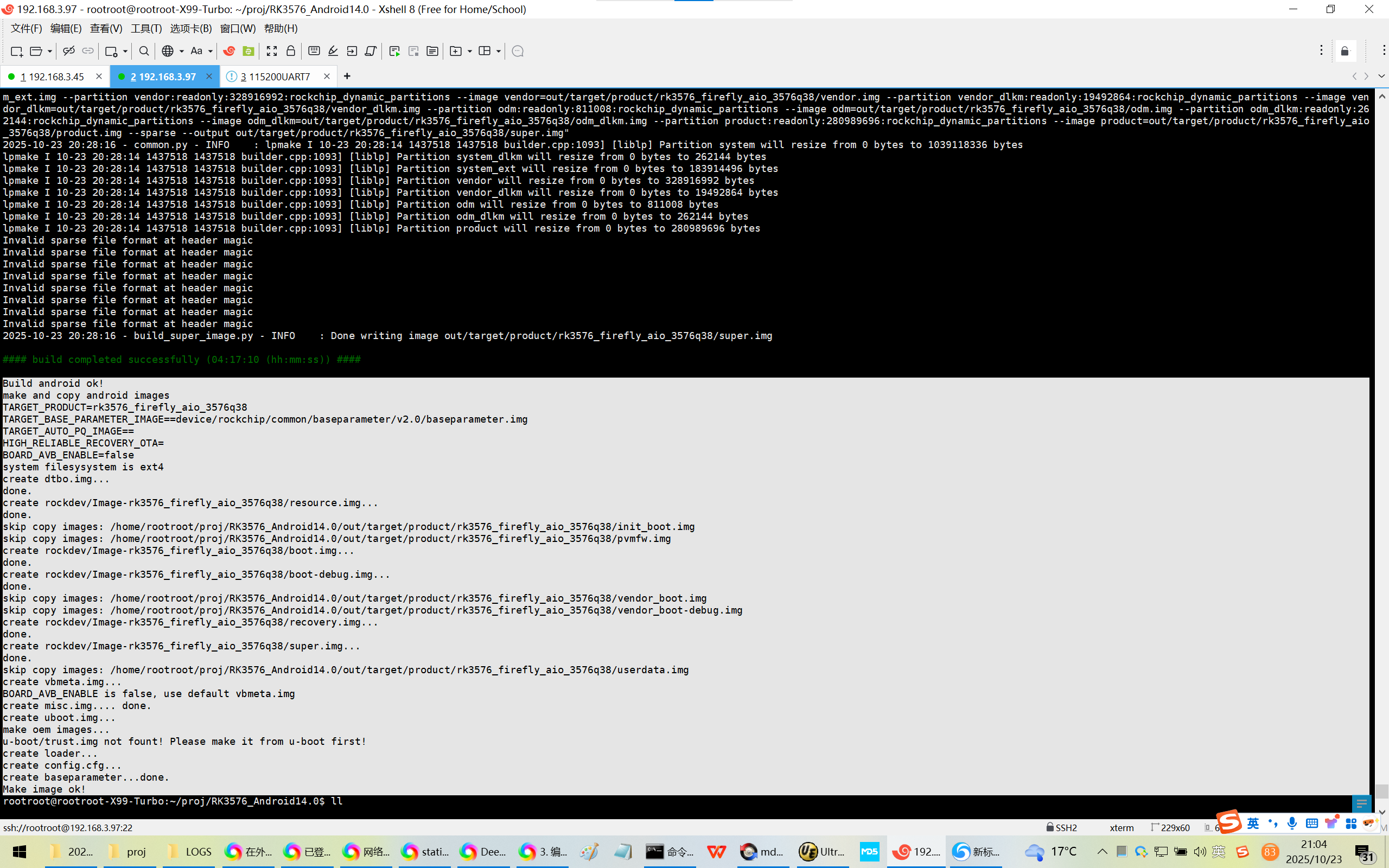Add a new tab with plus button
1389x868 pixels.
tap(347, 76)
